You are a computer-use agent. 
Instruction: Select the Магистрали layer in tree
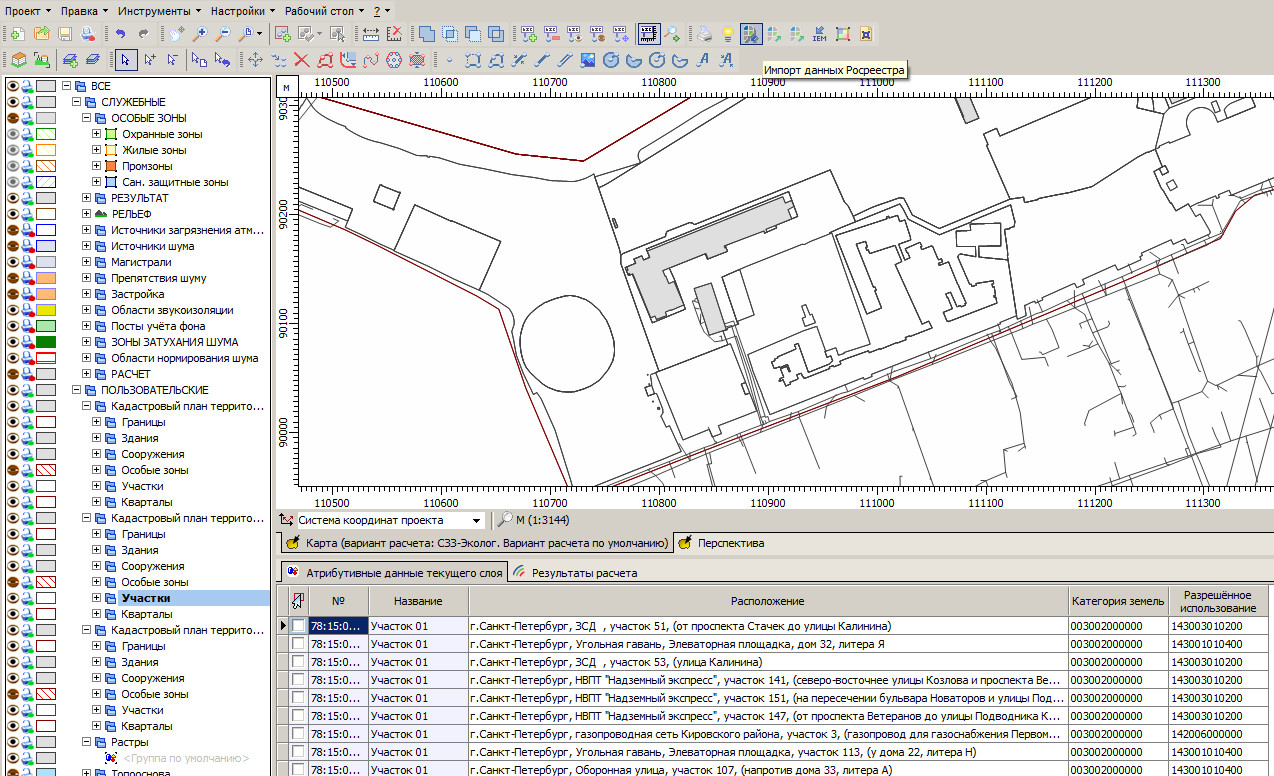141,262
